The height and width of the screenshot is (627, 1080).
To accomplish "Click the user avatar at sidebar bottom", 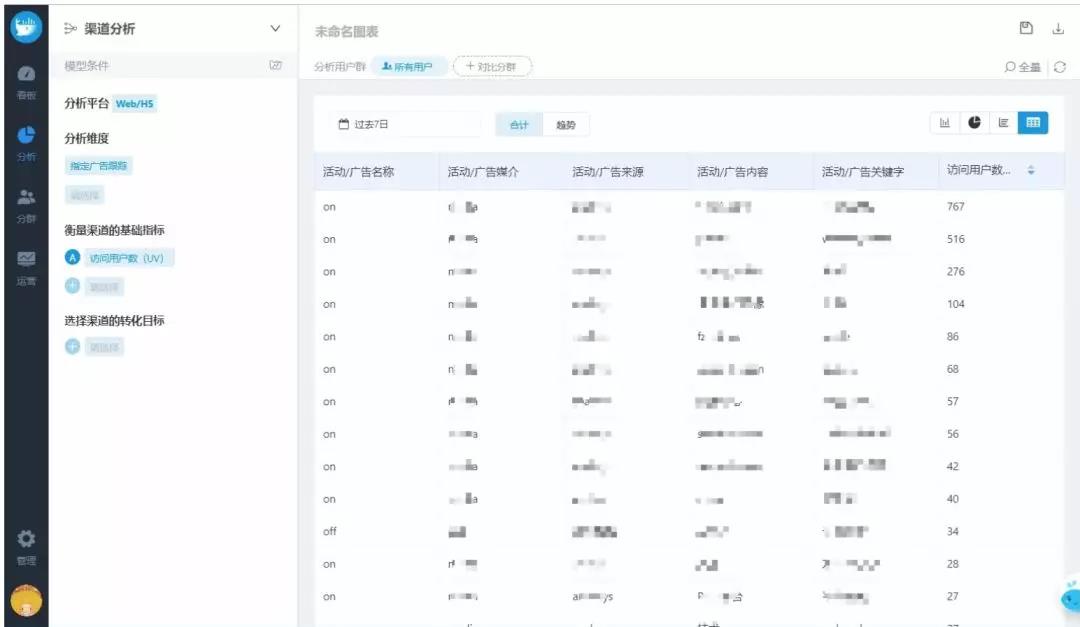I will pyautogui.click(x=26, y=600).
